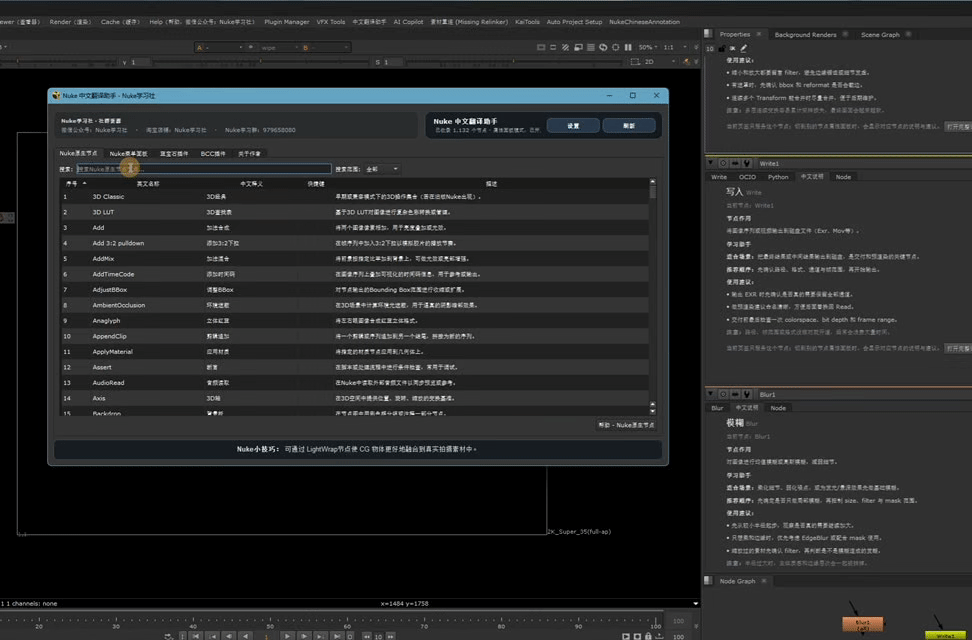Click the pane menu icon left of Node Graph tab
The image size is (972, 640).
tap(708, 580)
